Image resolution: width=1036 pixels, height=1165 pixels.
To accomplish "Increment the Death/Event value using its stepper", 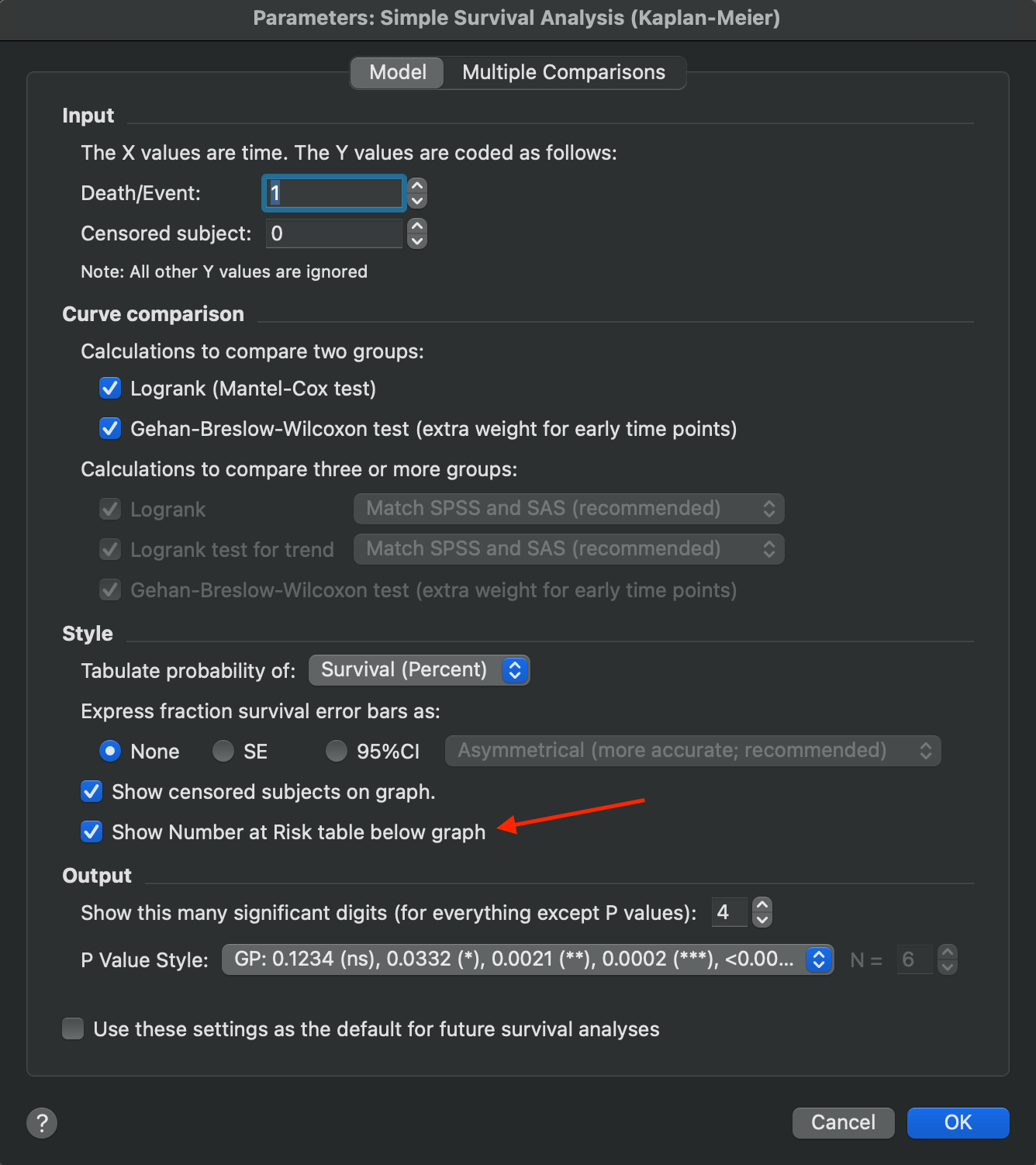I will [416, 186].
